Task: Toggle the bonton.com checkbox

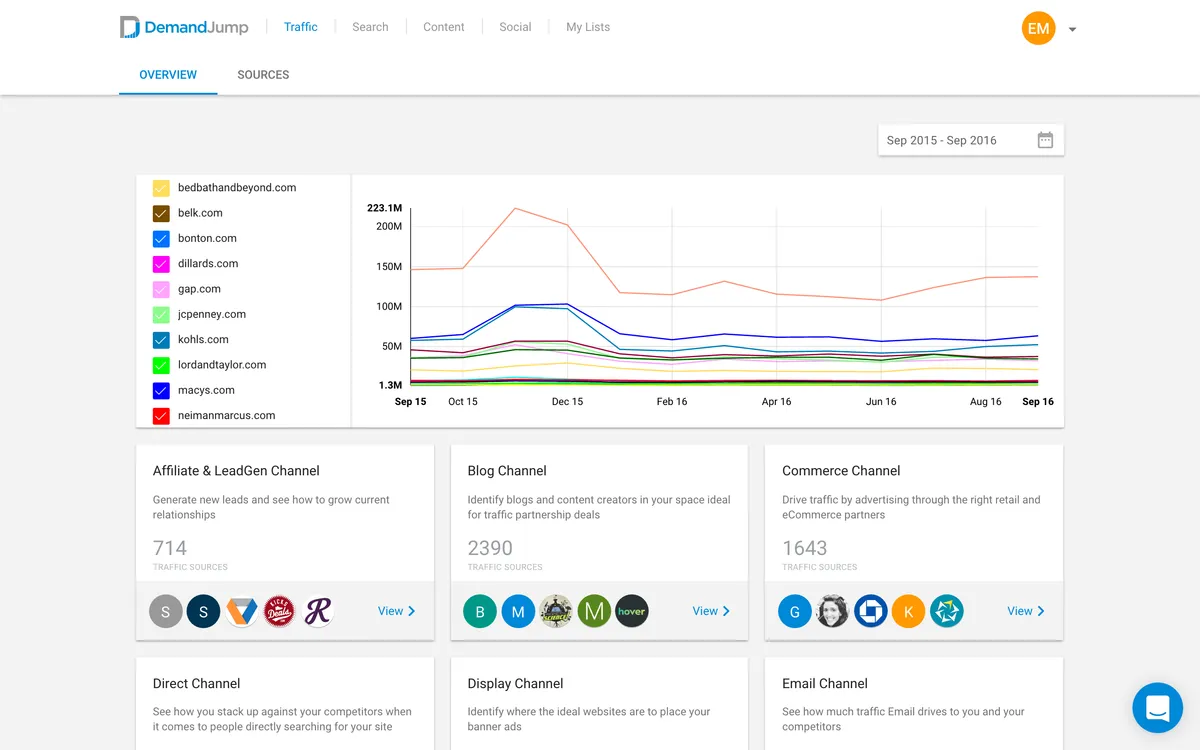Action: tap(161, 238)
